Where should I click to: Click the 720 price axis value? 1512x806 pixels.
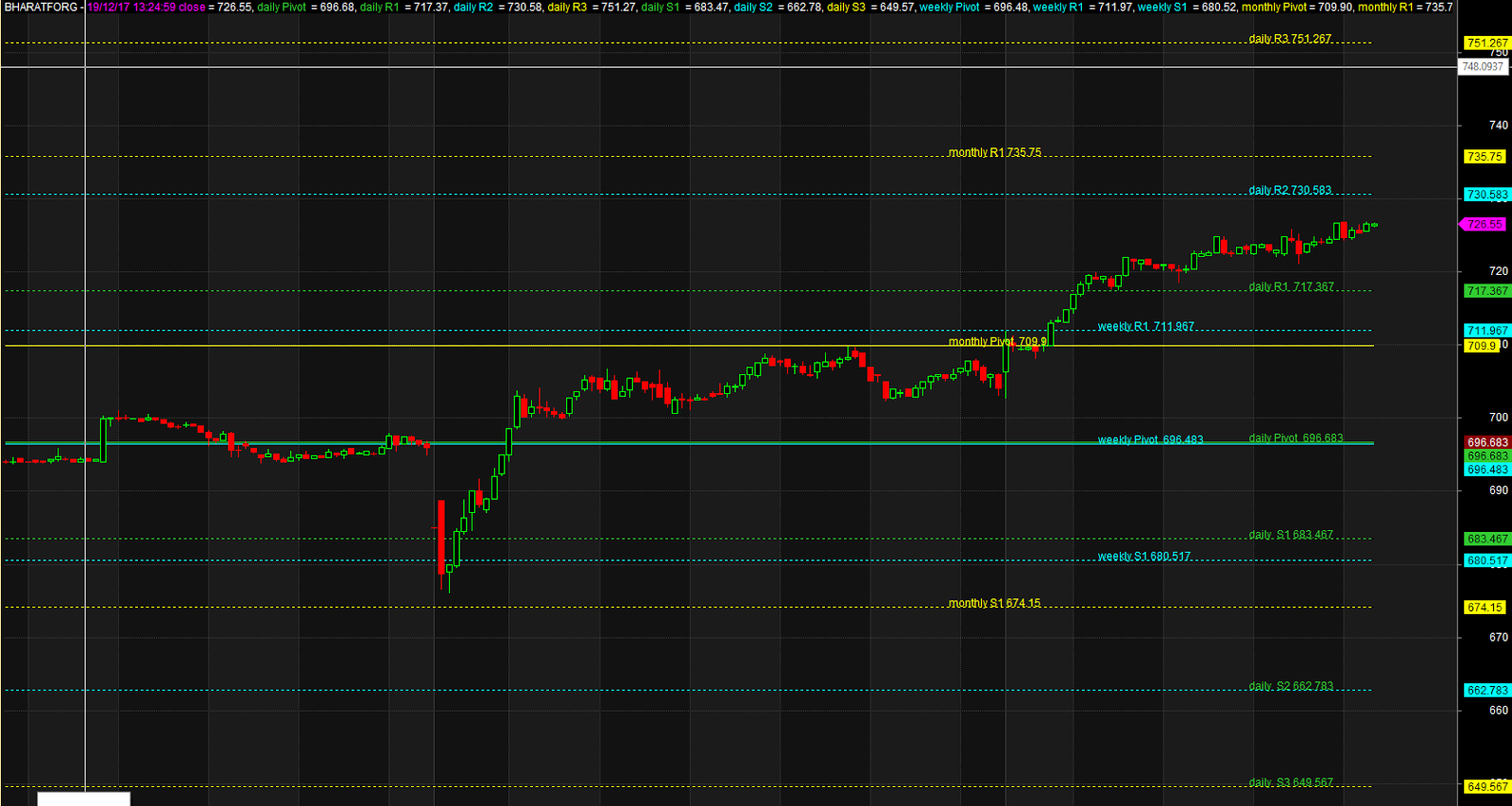[1499, 271]
